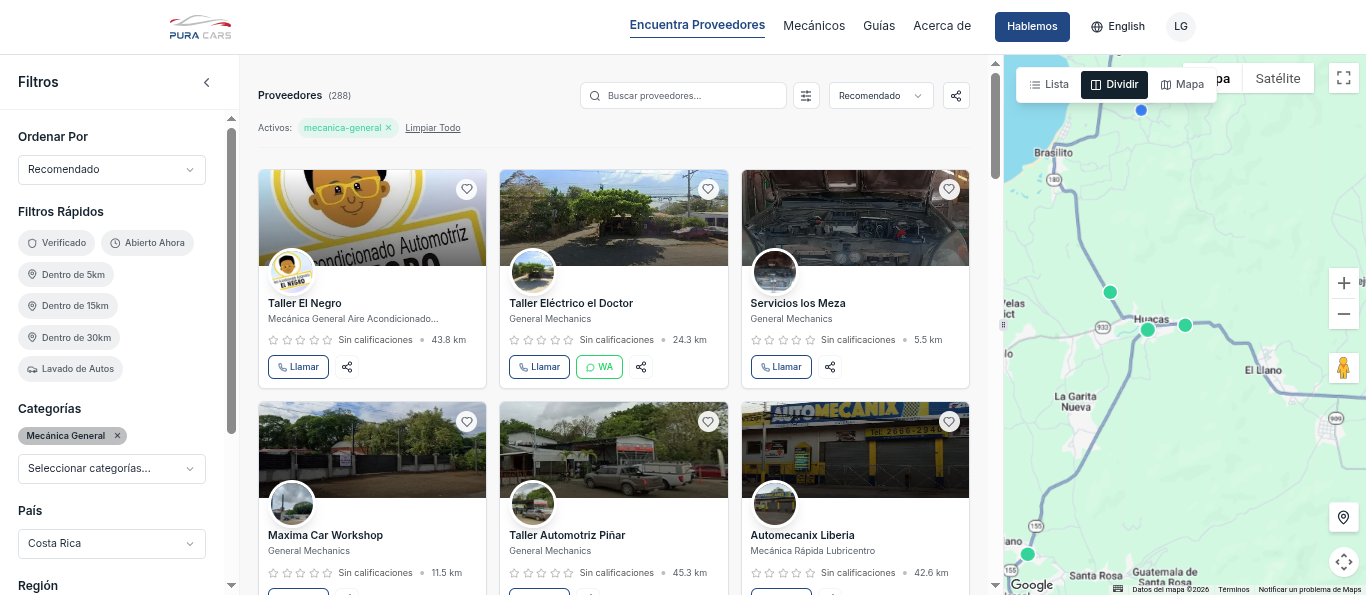Select blue map marker near Brasilito

tap(1141, 110)
